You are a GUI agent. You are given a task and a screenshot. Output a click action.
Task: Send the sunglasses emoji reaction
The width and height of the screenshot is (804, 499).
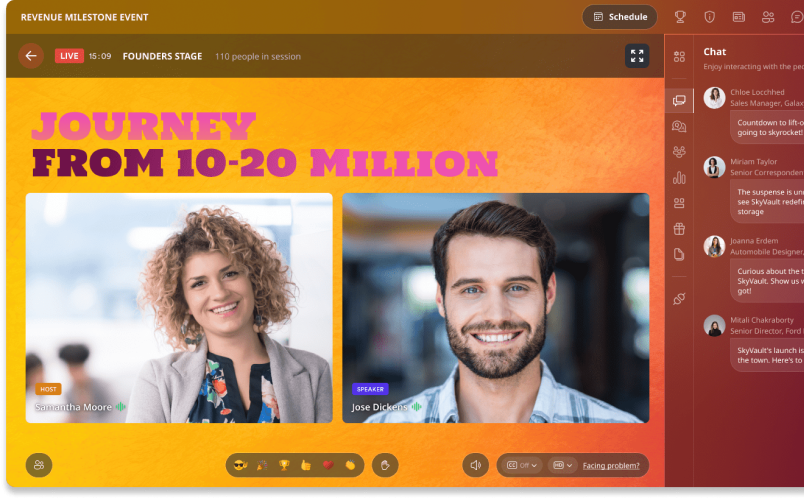(240, 465)
